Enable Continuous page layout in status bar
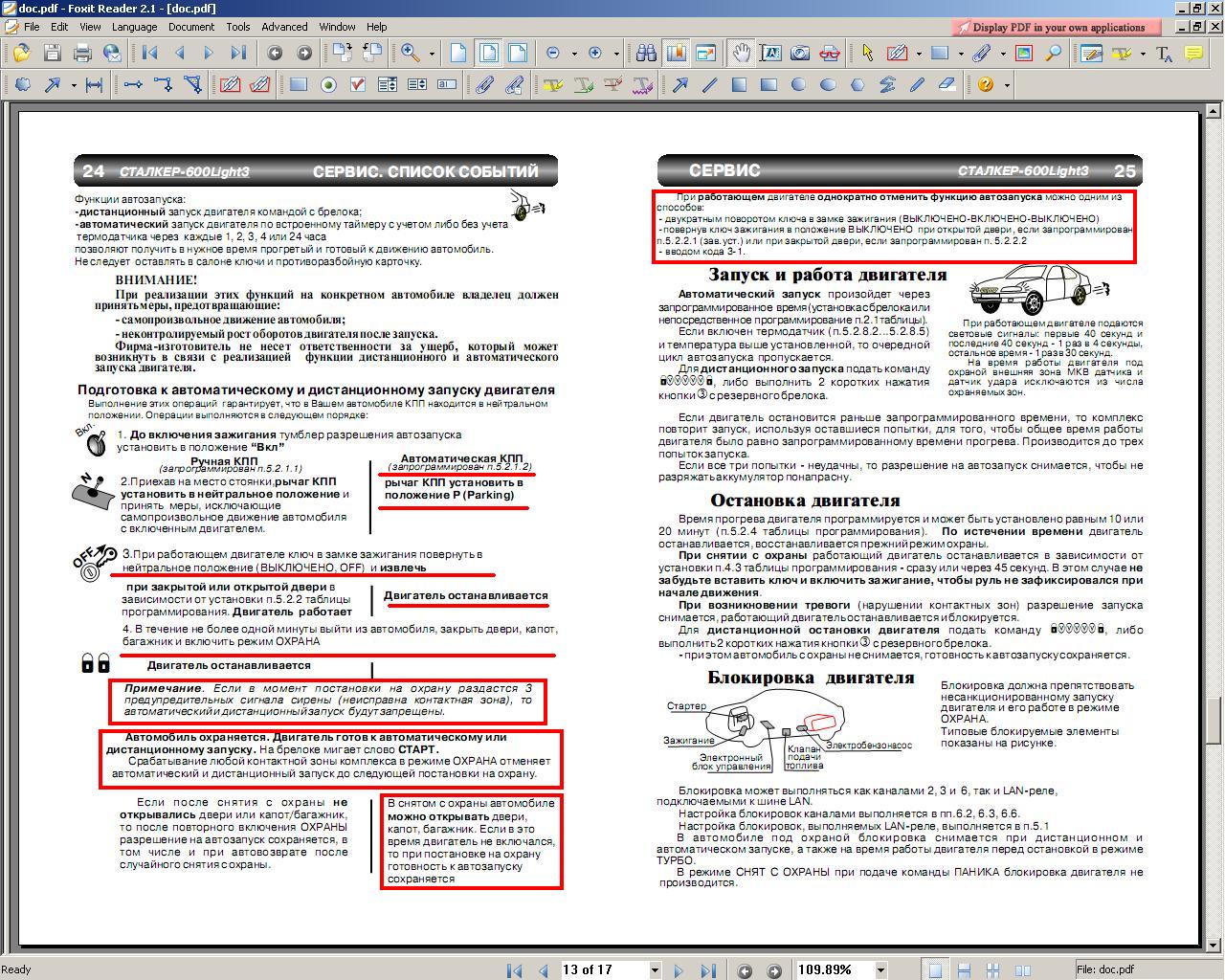 coord(964,970)
